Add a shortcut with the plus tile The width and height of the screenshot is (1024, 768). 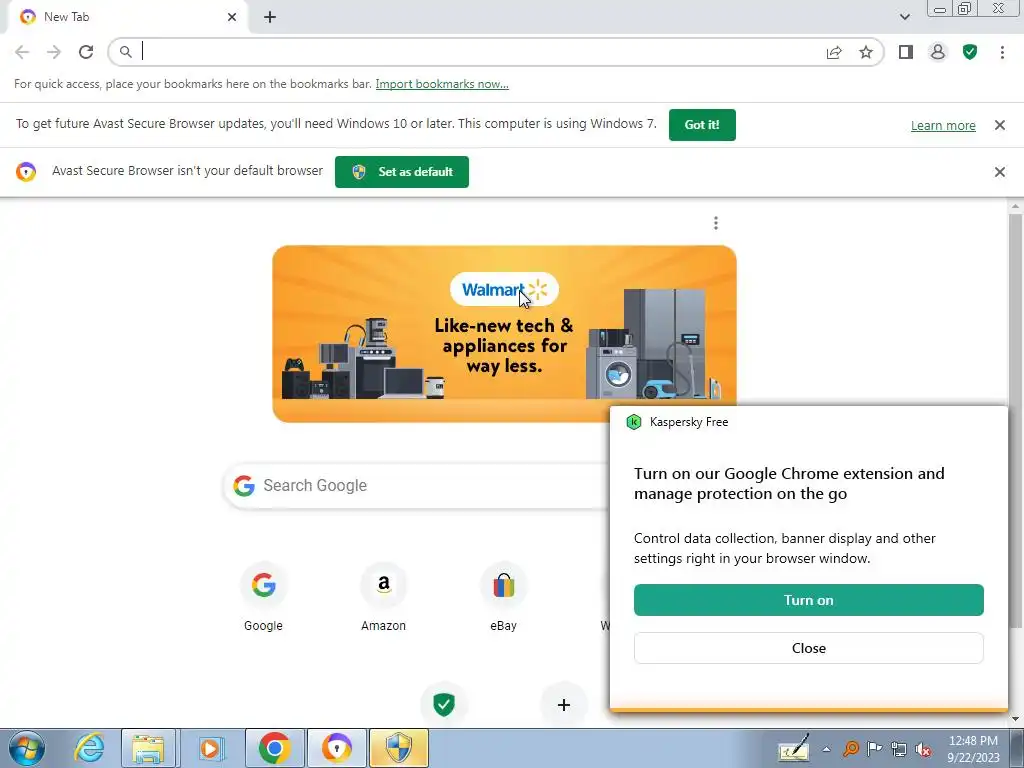564,705
